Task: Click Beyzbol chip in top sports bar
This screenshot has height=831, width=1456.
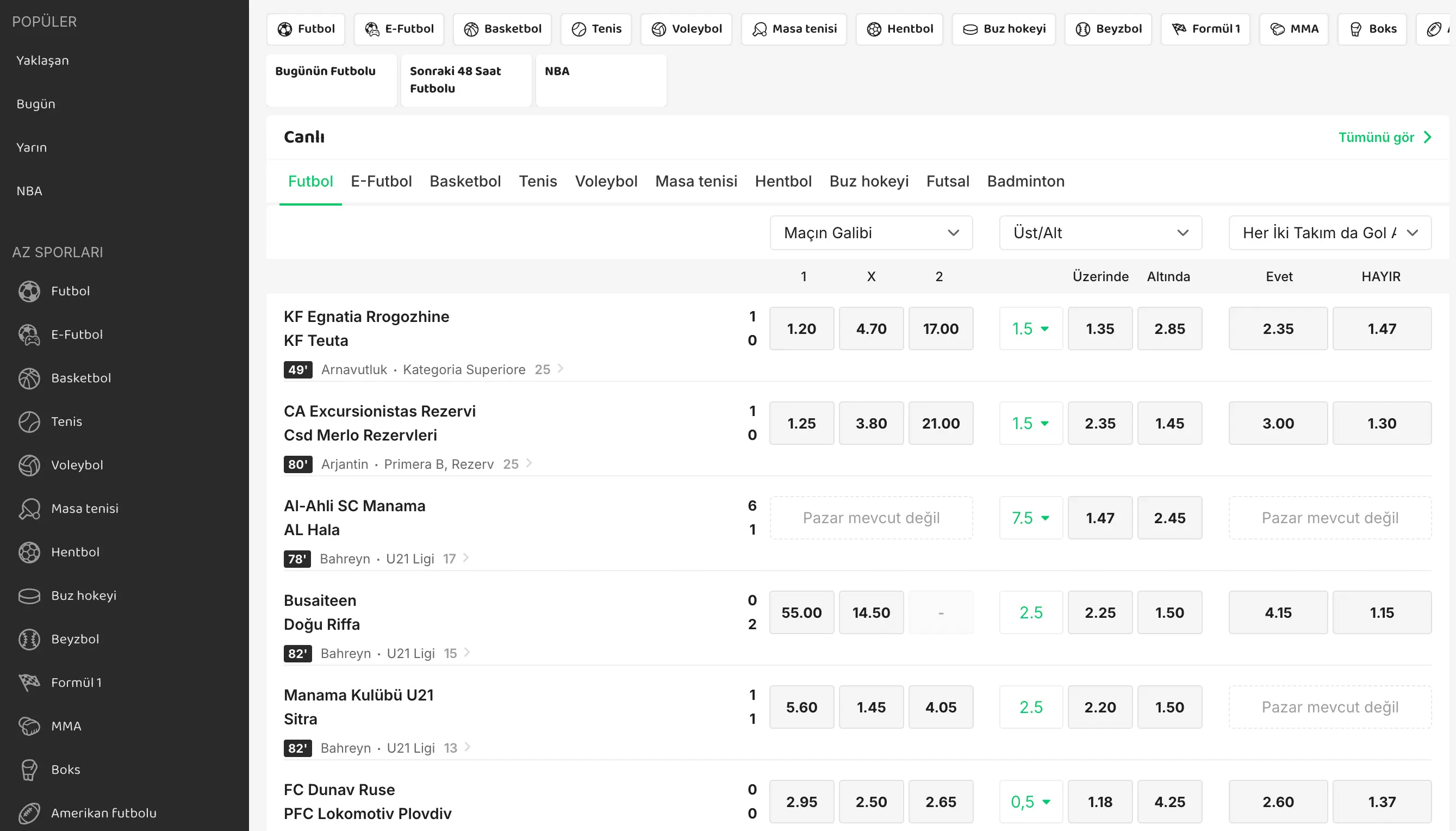Action: tap(1107, 28)
